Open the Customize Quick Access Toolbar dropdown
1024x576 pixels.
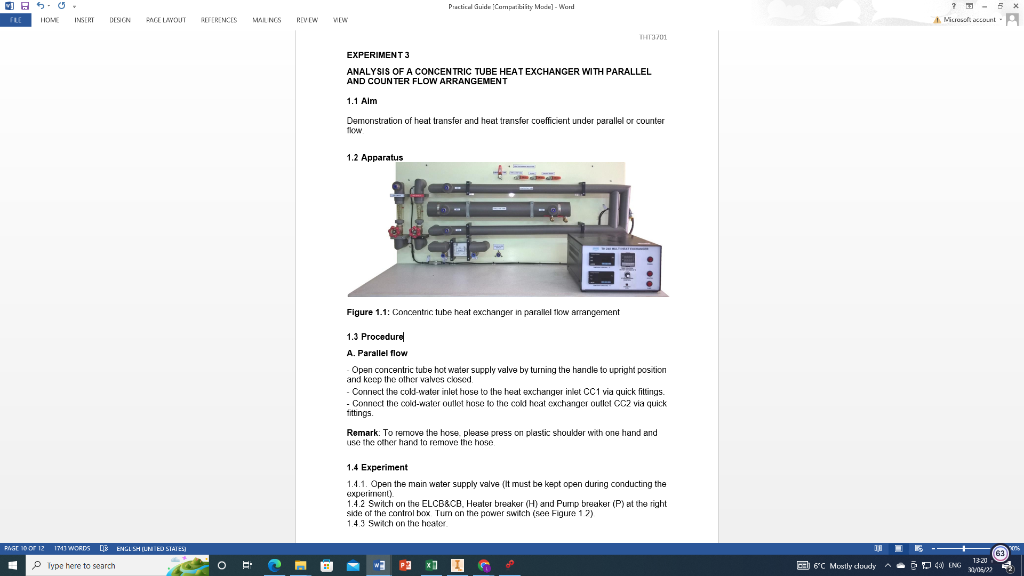tap(75, 6)
